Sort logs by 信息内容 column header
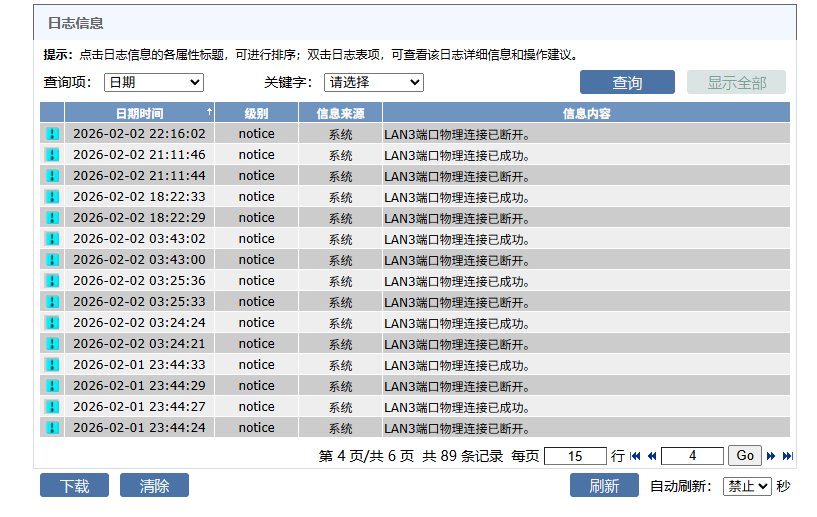 tap(586, 113)
